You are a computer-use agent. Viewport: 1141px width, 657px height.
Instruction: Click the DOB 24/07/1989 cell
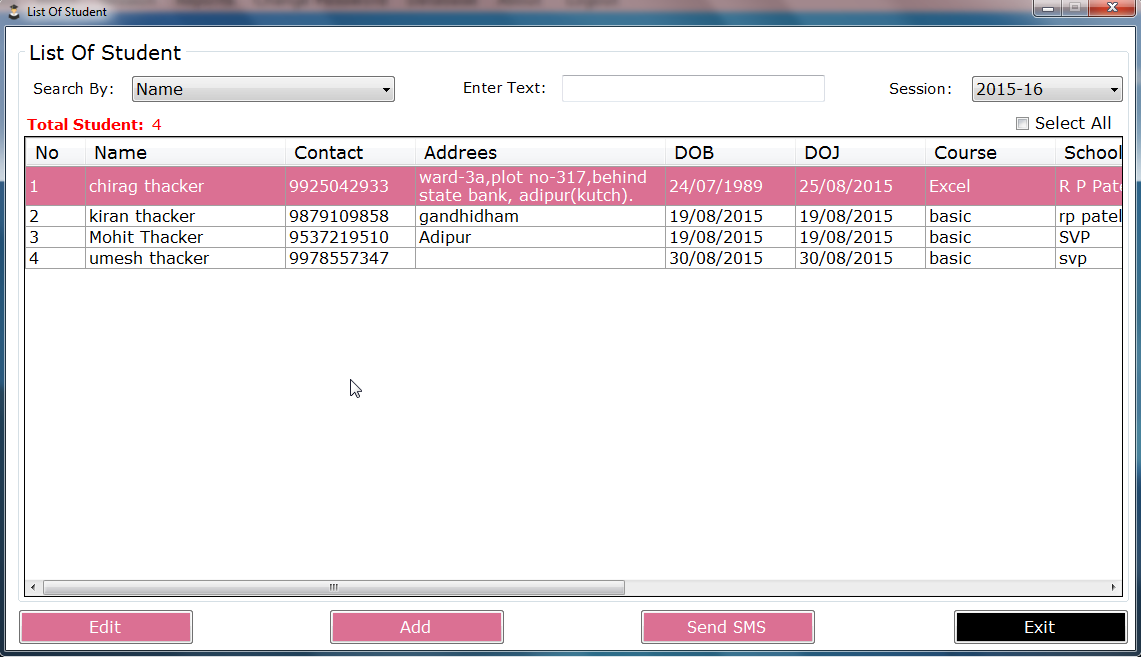(730, 186)
